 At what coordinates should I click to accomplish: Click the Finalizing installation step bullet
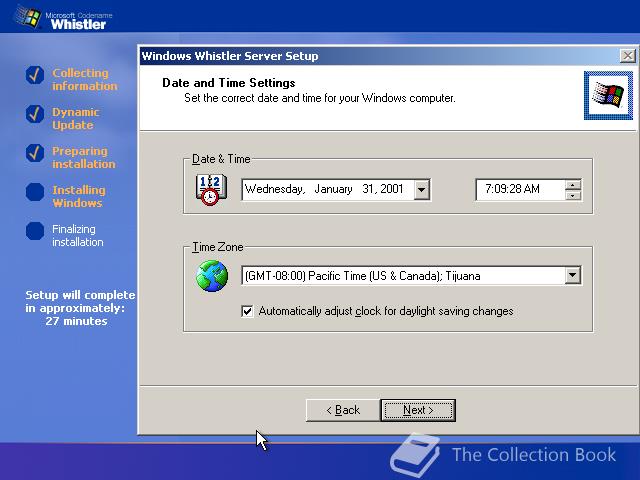(35, 231)
